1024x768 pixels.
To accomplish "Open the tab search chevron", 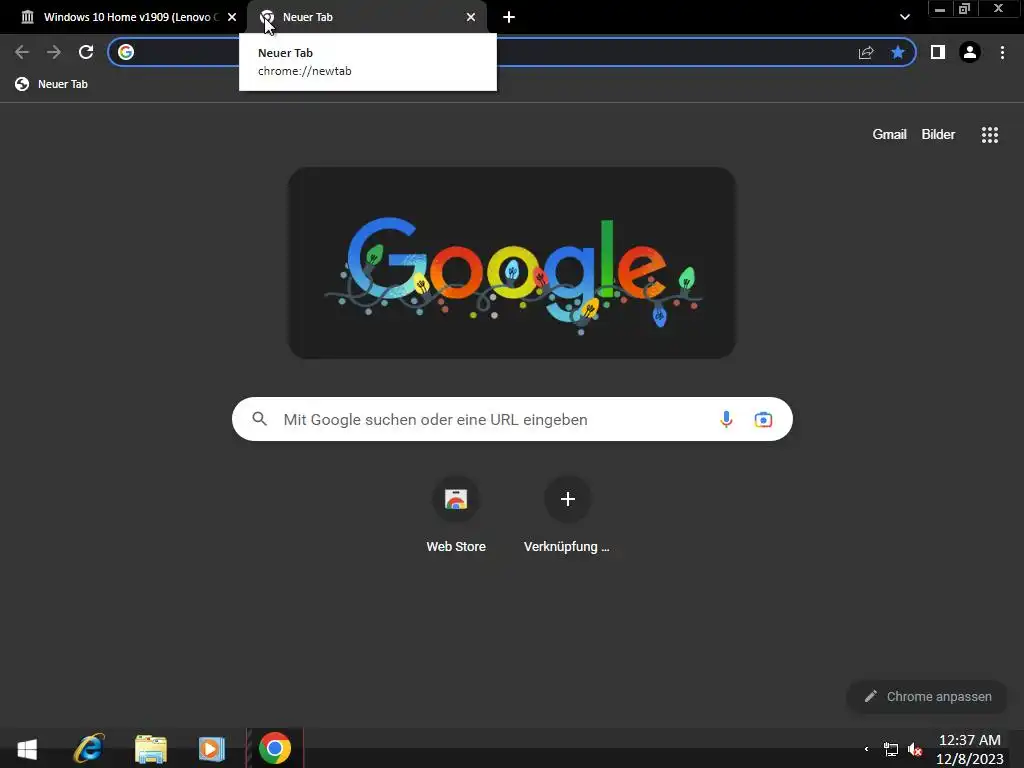I will 904,17.
